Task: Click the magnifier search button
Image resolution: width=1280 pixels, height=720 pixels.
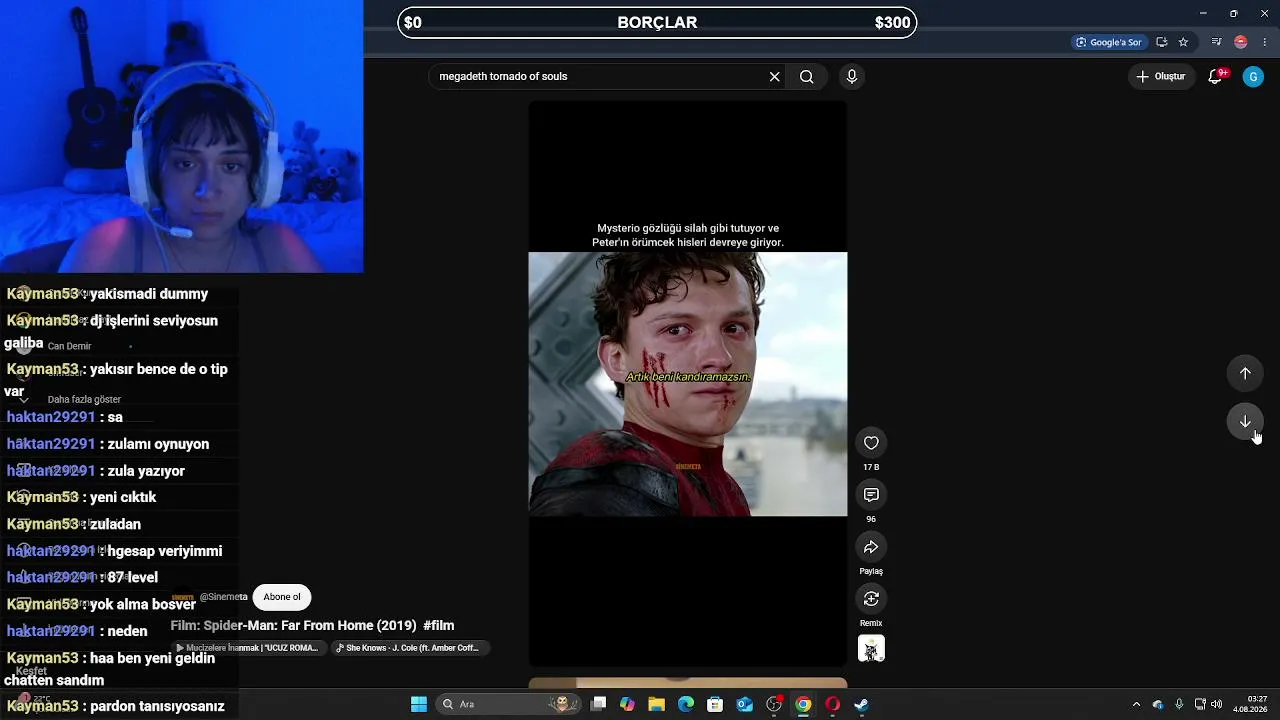Action: [807, 77]
